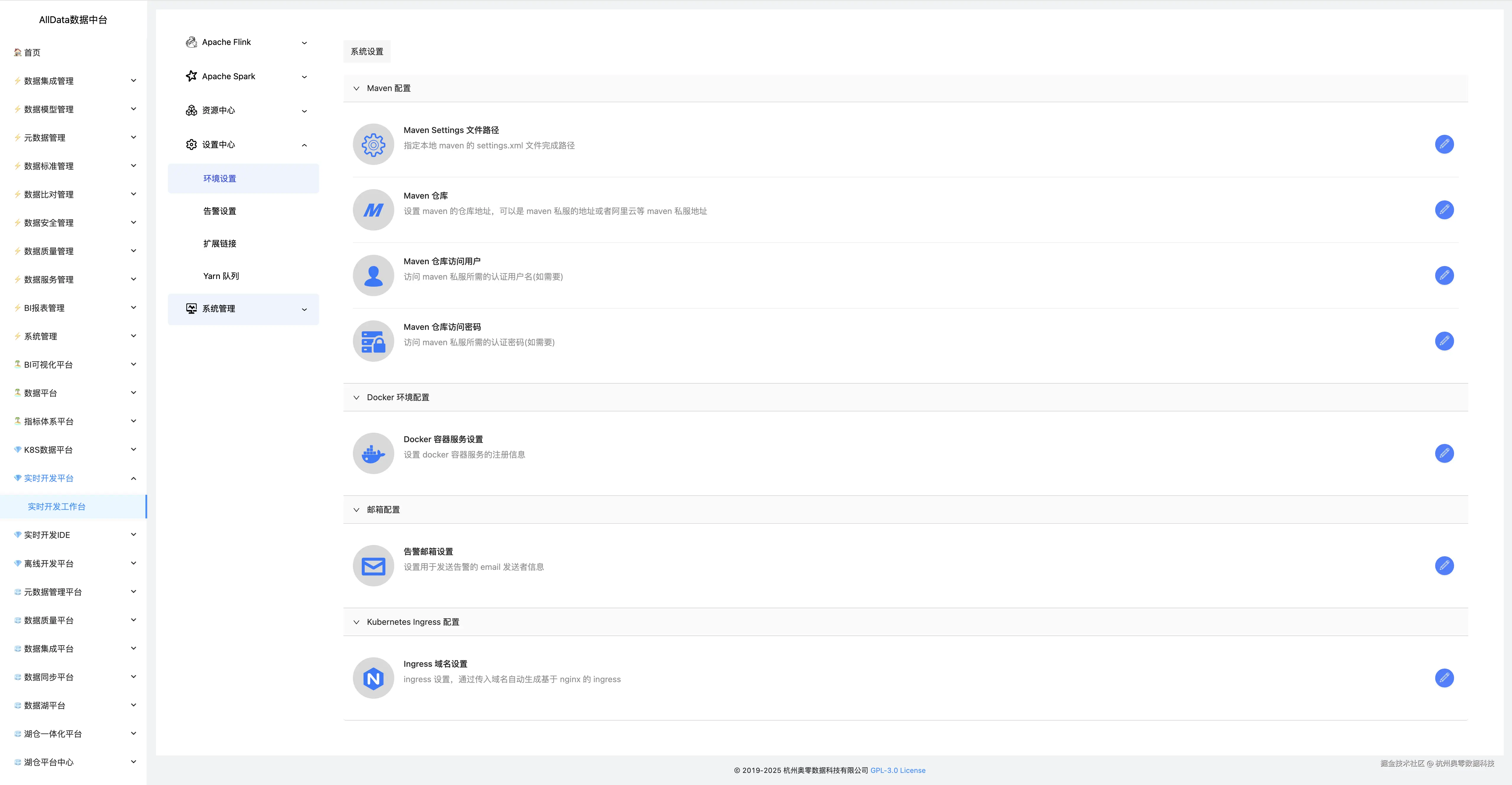This screenshot has width=1512, height=785.
Task: Collapse the Kubernetes Ingress 配置 section
Action: click(356, 622)
